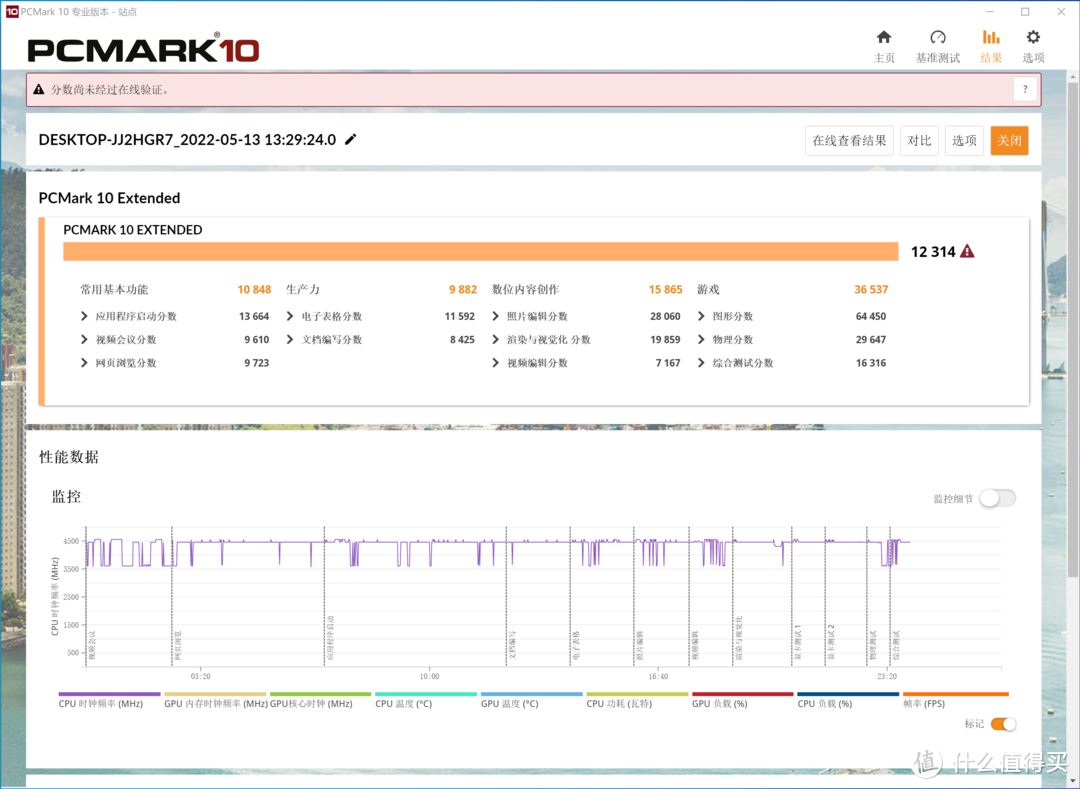Click the 对比 button
The height and width of the screenshot is (789, 1080).
[x=919, y=140]
